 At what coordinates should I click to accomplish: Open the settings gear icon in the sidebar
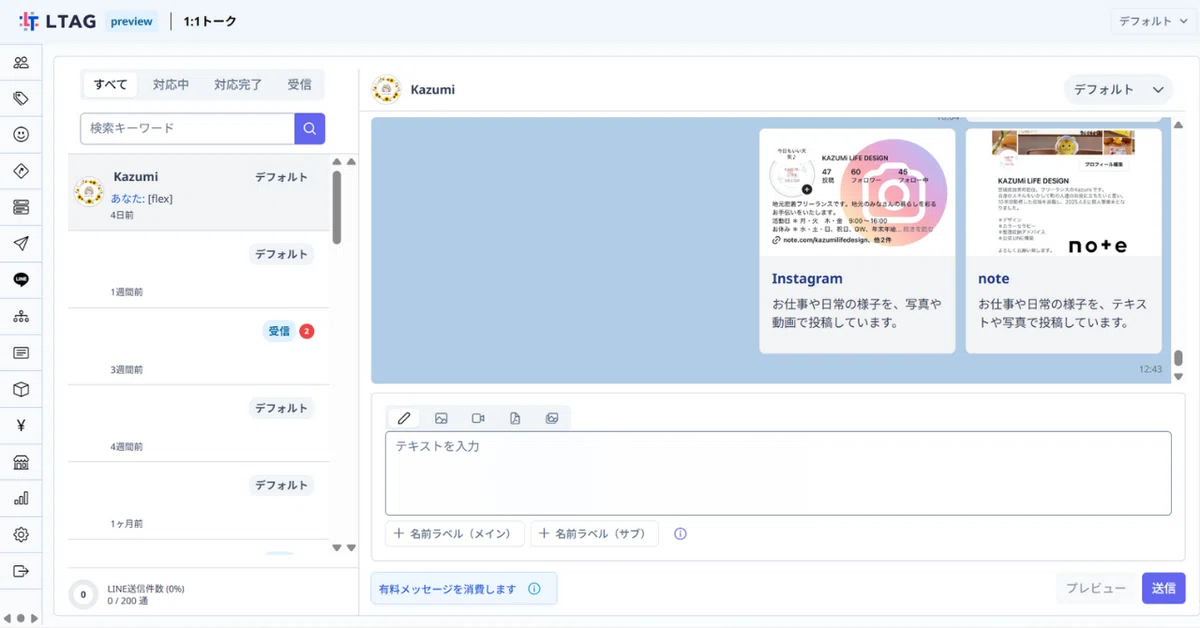[21, 535]
